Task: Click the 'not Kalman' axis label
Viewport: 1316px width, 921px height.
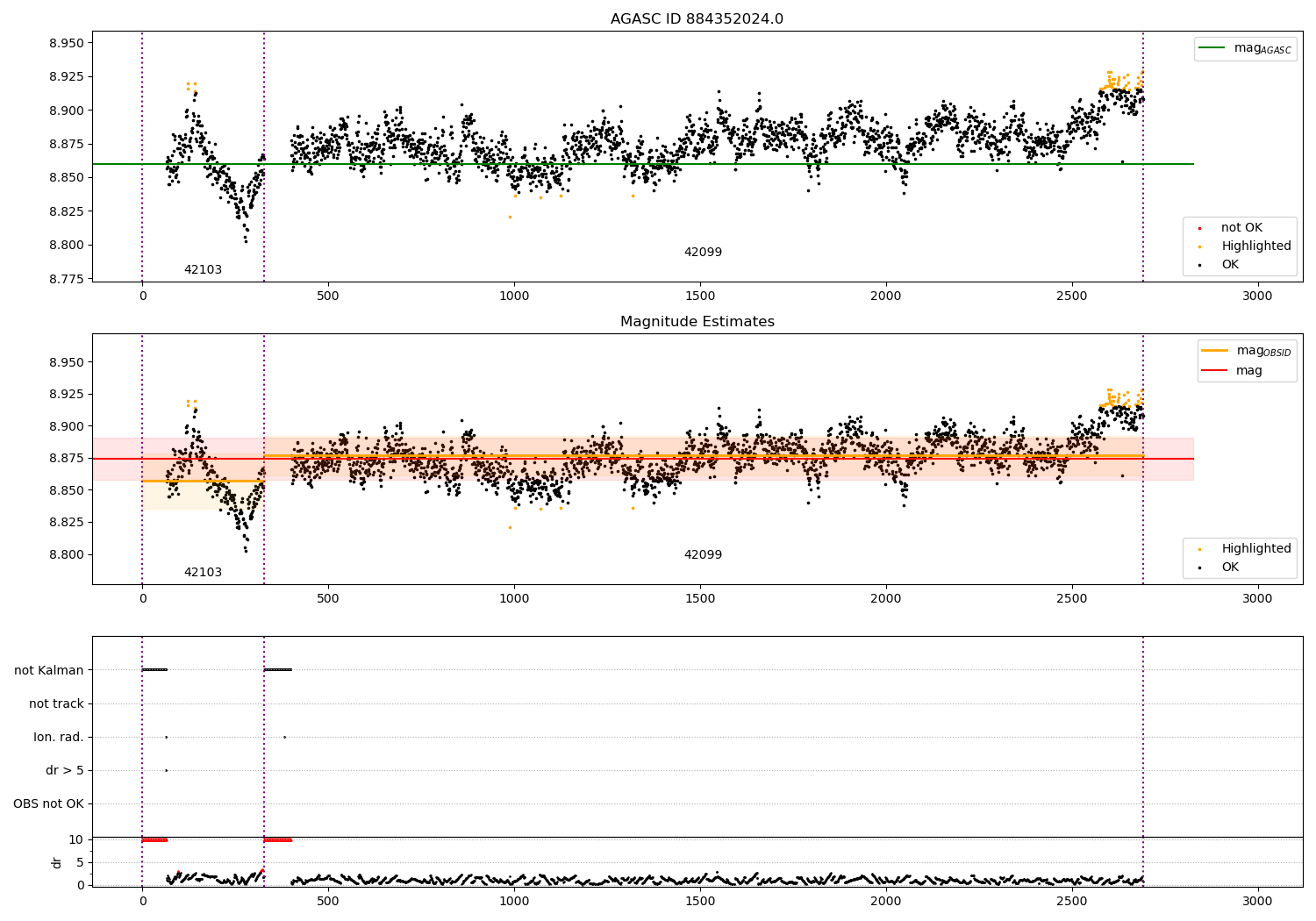Action: 49,670
